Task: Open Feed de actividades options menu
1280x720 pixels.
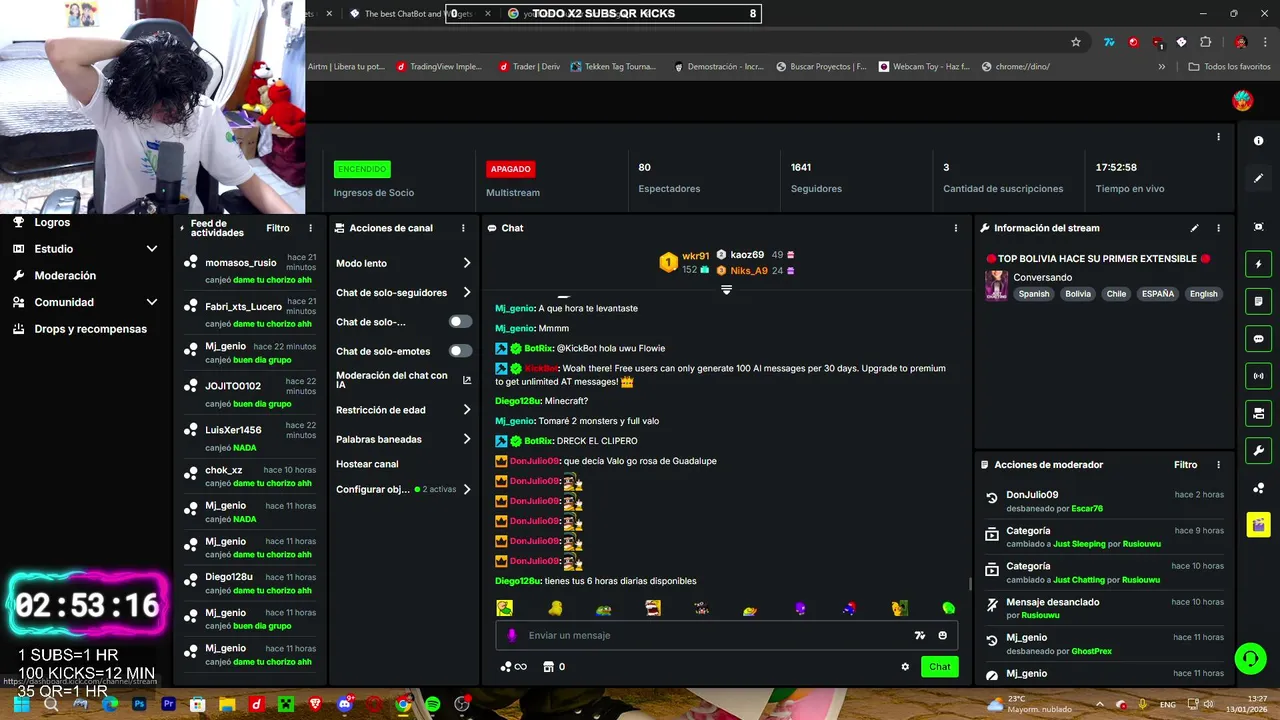Action: pos(310,228)
